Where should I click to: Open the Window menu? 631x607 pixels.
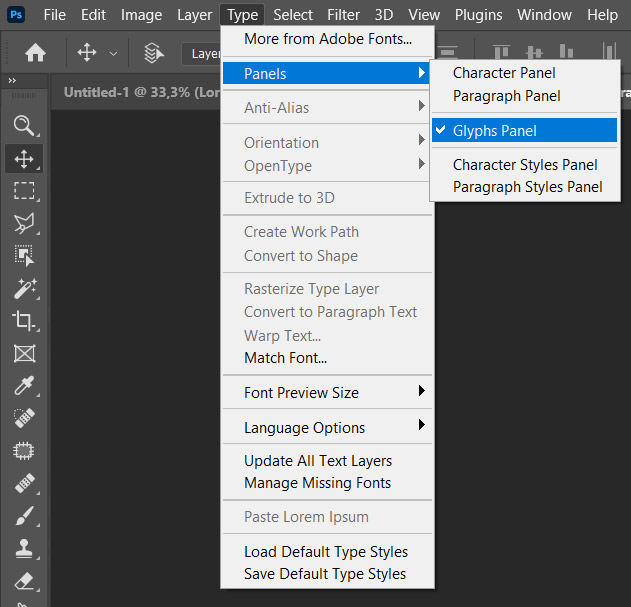click(x=544, y=15)
